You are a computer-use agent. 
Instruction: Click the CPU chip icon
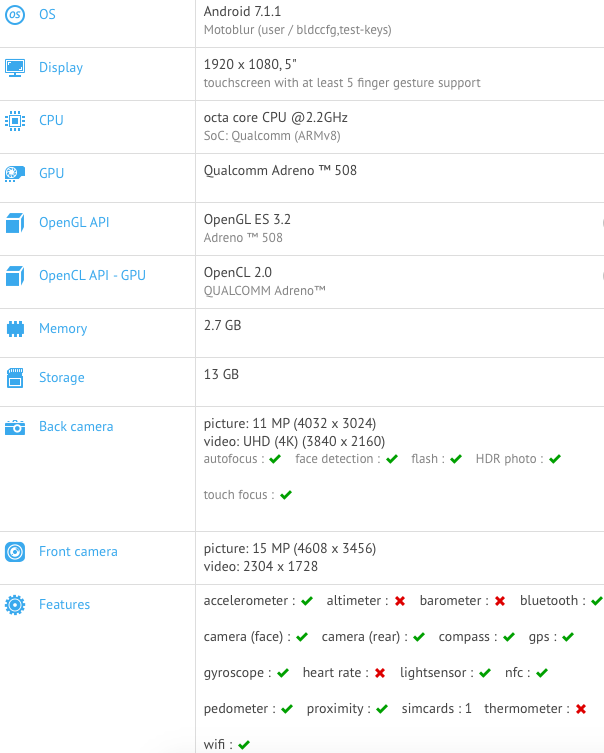pos(15,121)
